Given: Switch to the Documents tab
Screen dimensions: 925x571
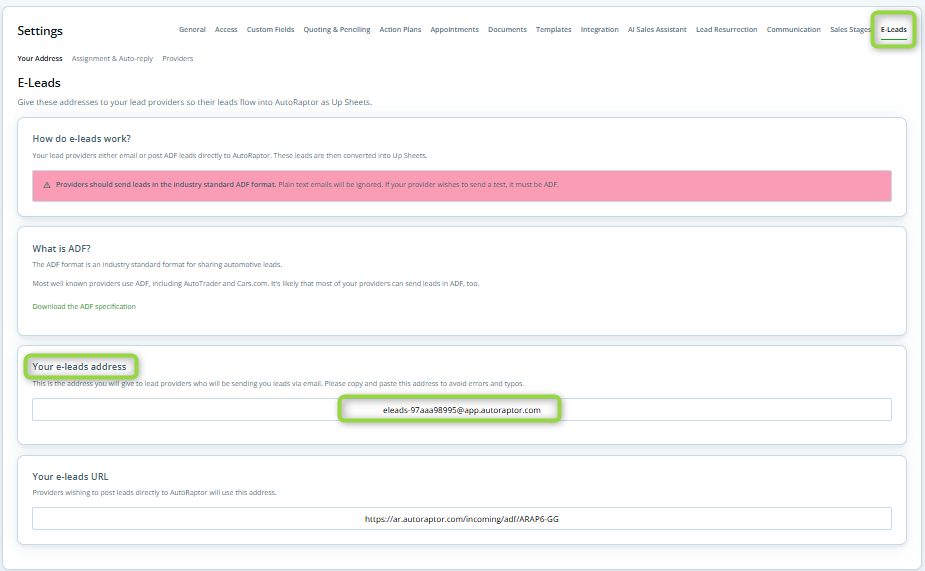Looking at the screenshot, I should [507, 29].
